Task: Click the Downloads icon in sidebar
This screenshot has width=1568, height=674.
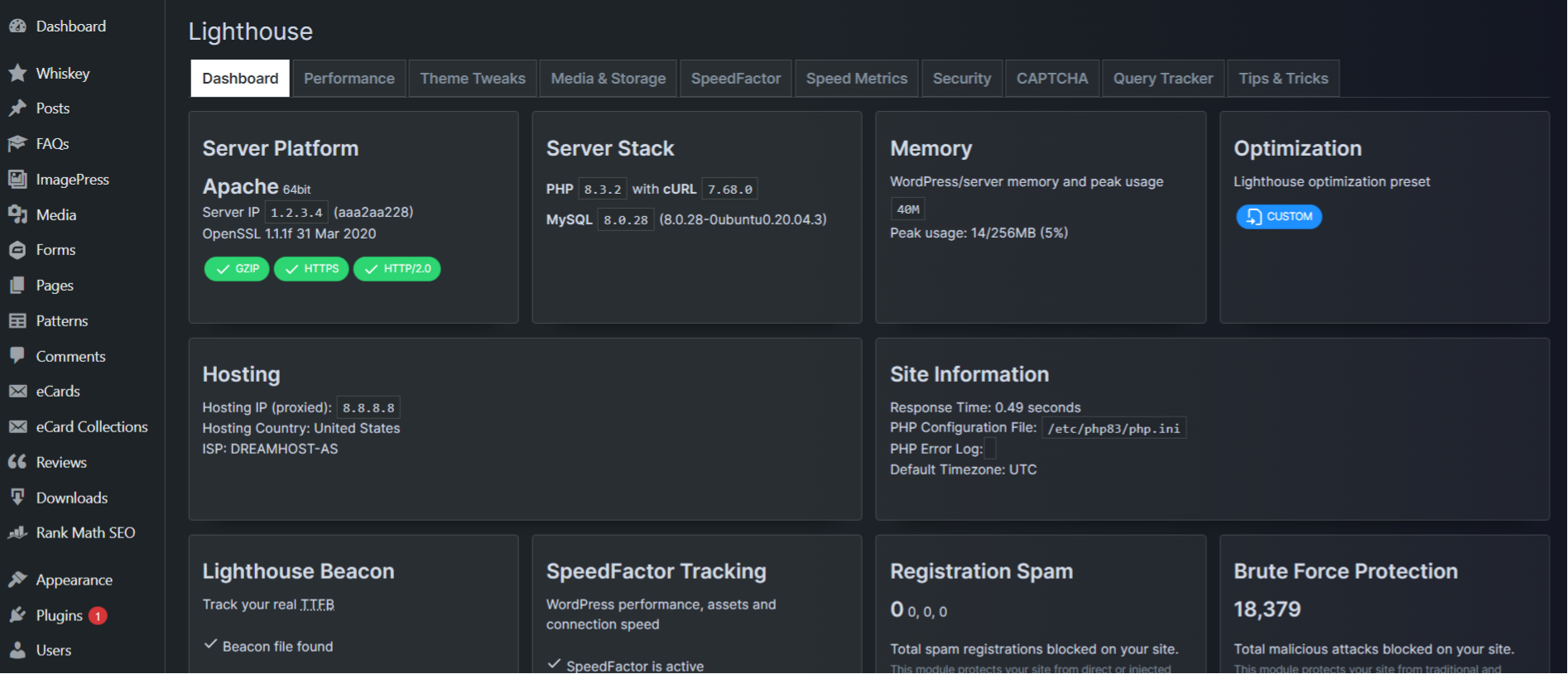Action: [x=17, y=498]
